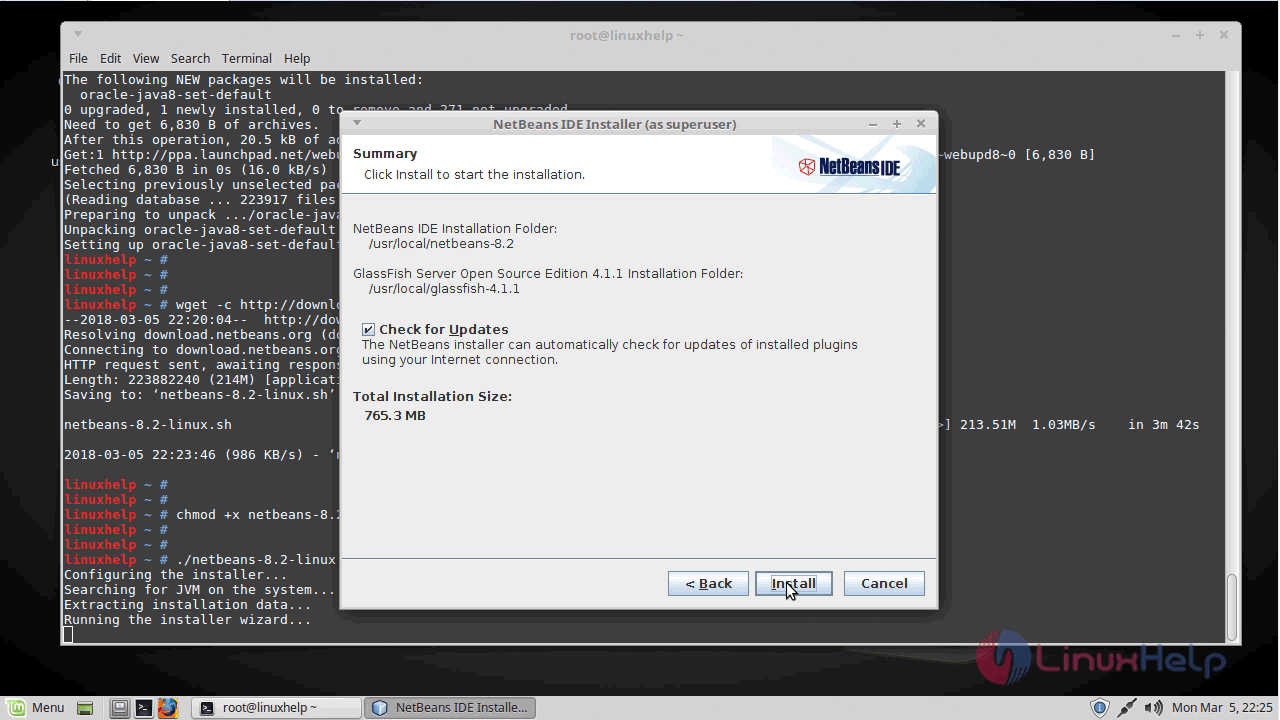Image resolution: width=1280 pixels, height=720 pixels.
Task: Click the Install button in the installer
Action: 794,583
